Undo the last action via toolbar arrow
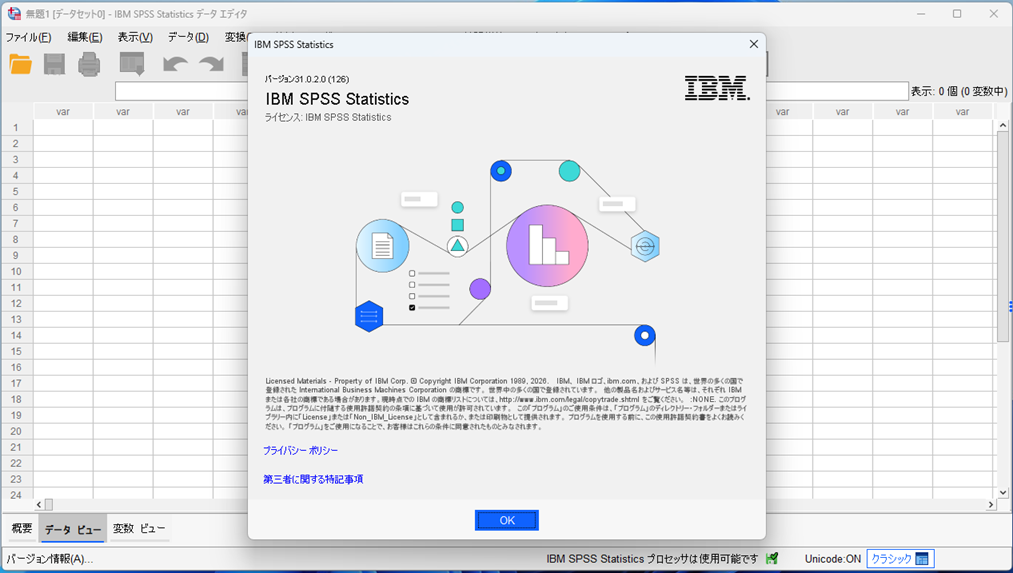 [x=175, y=64]
